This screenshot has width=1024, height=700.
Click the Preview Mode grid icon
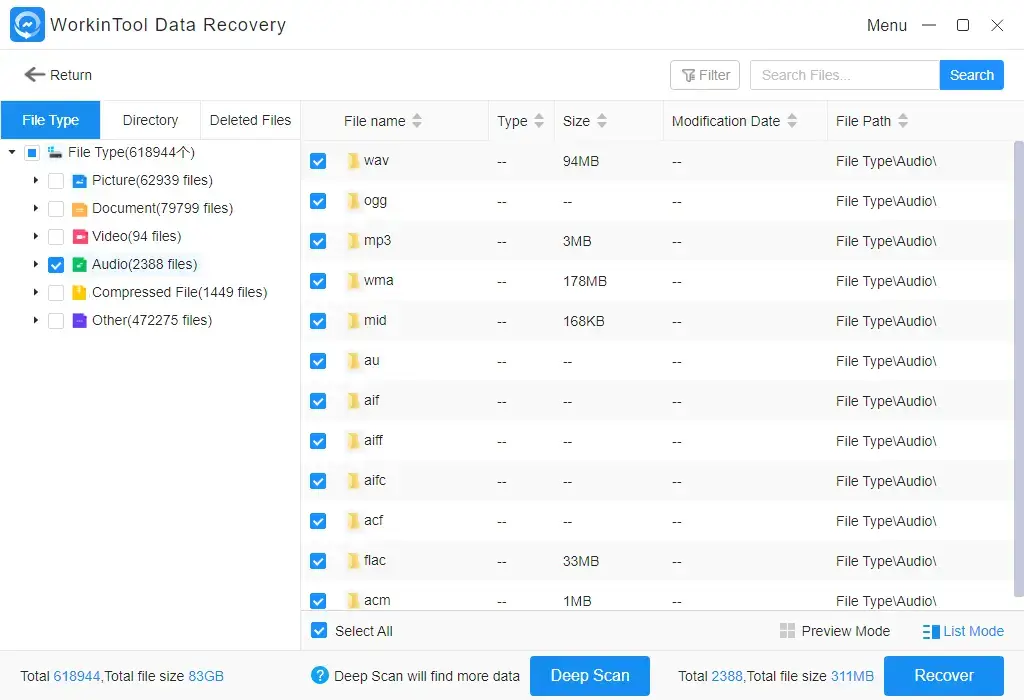tap(787, 631)
